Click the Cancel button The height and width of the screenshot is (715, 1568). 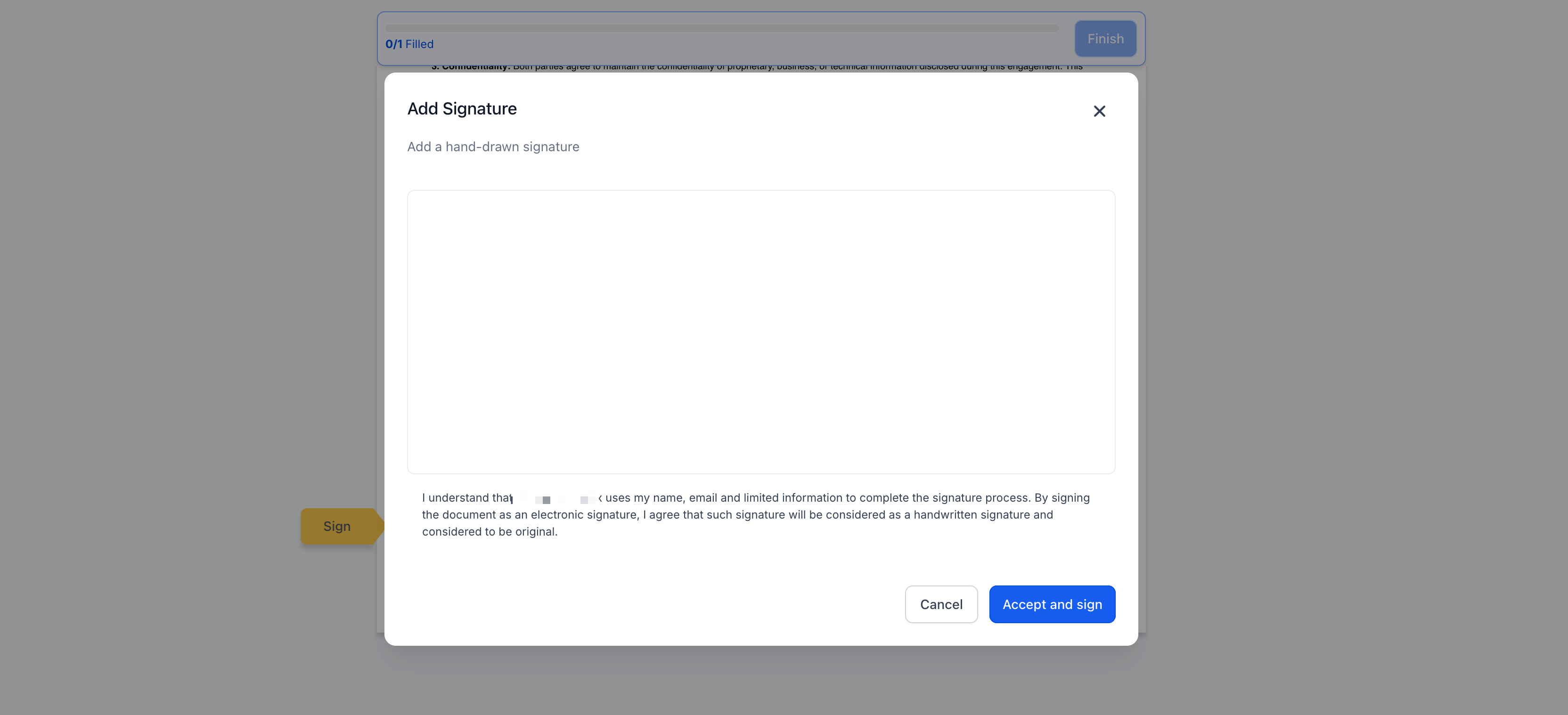940,604
